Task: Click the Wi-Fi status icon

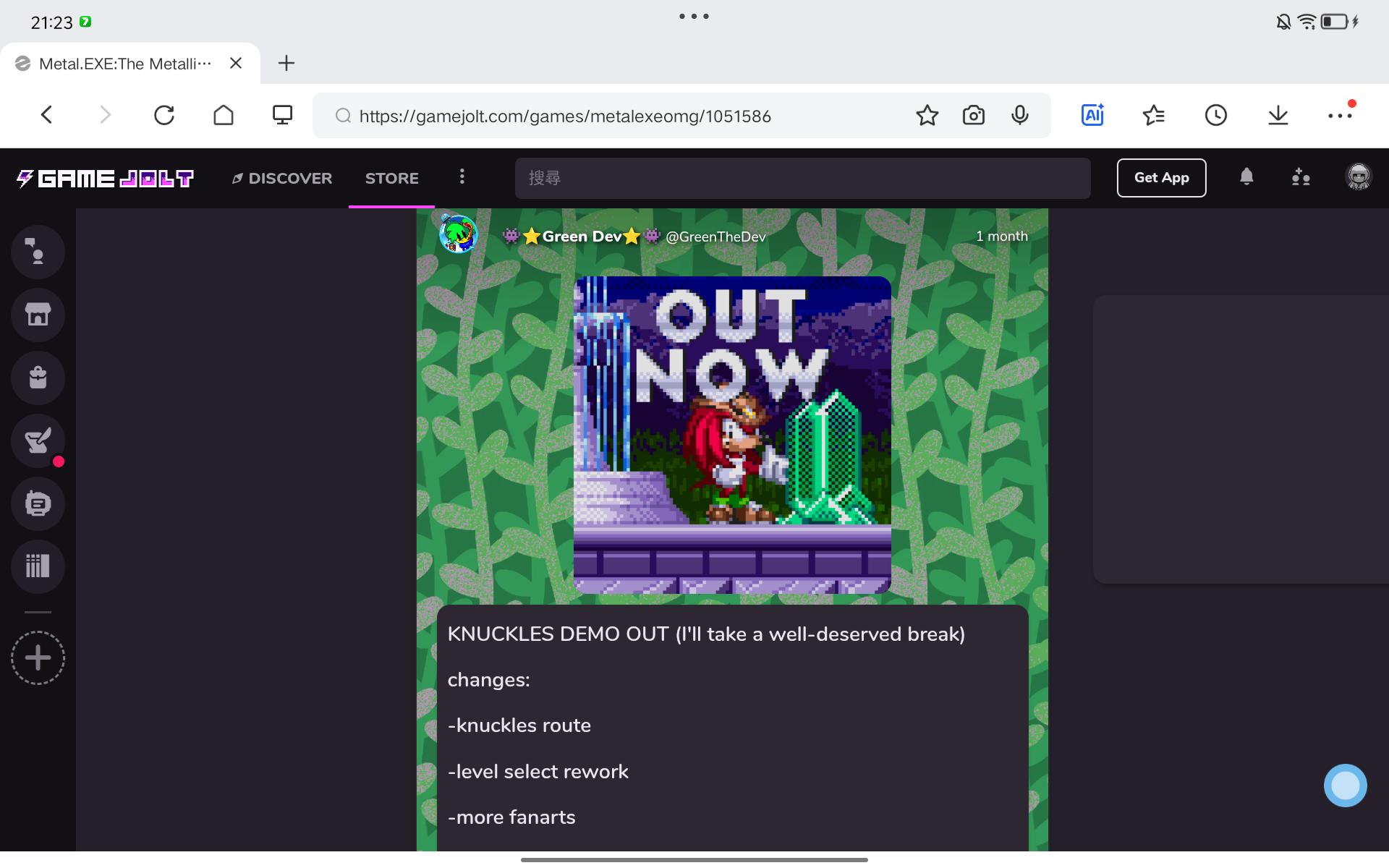Action: (x=1307, y=22)
